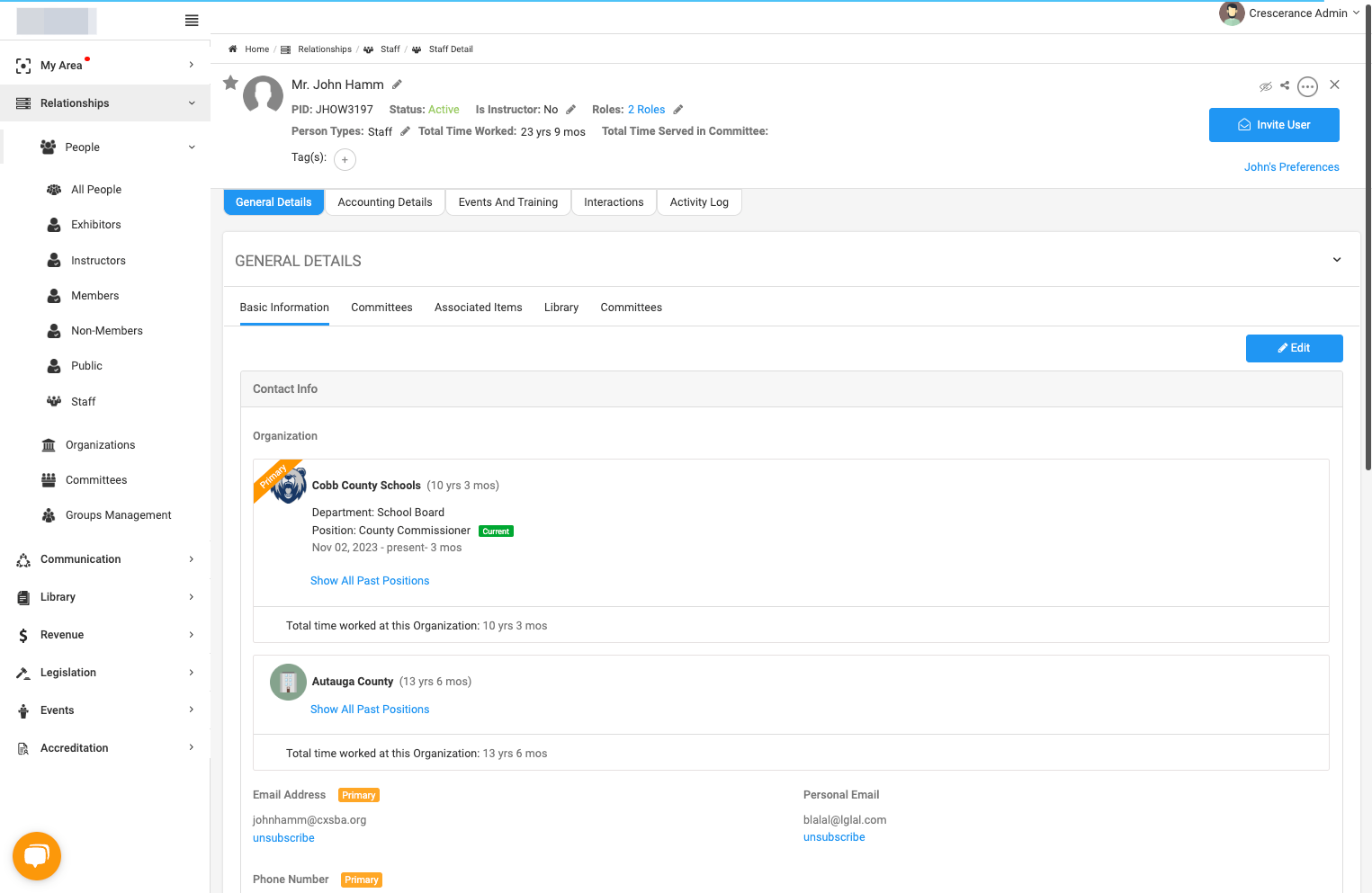This screenshot has height=893, width=1372.
Task: Open Exhibitors in the sidebar
Action: 96,225
